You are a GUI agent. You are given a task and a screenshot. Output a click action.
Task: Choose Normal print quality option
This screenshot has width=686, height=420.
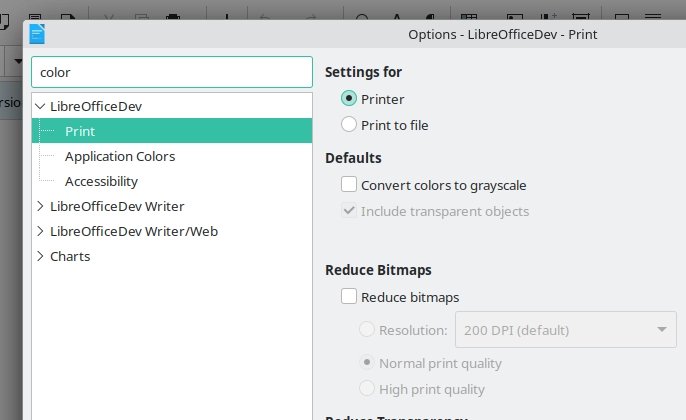pyautogui.click(x=367, y=363)
